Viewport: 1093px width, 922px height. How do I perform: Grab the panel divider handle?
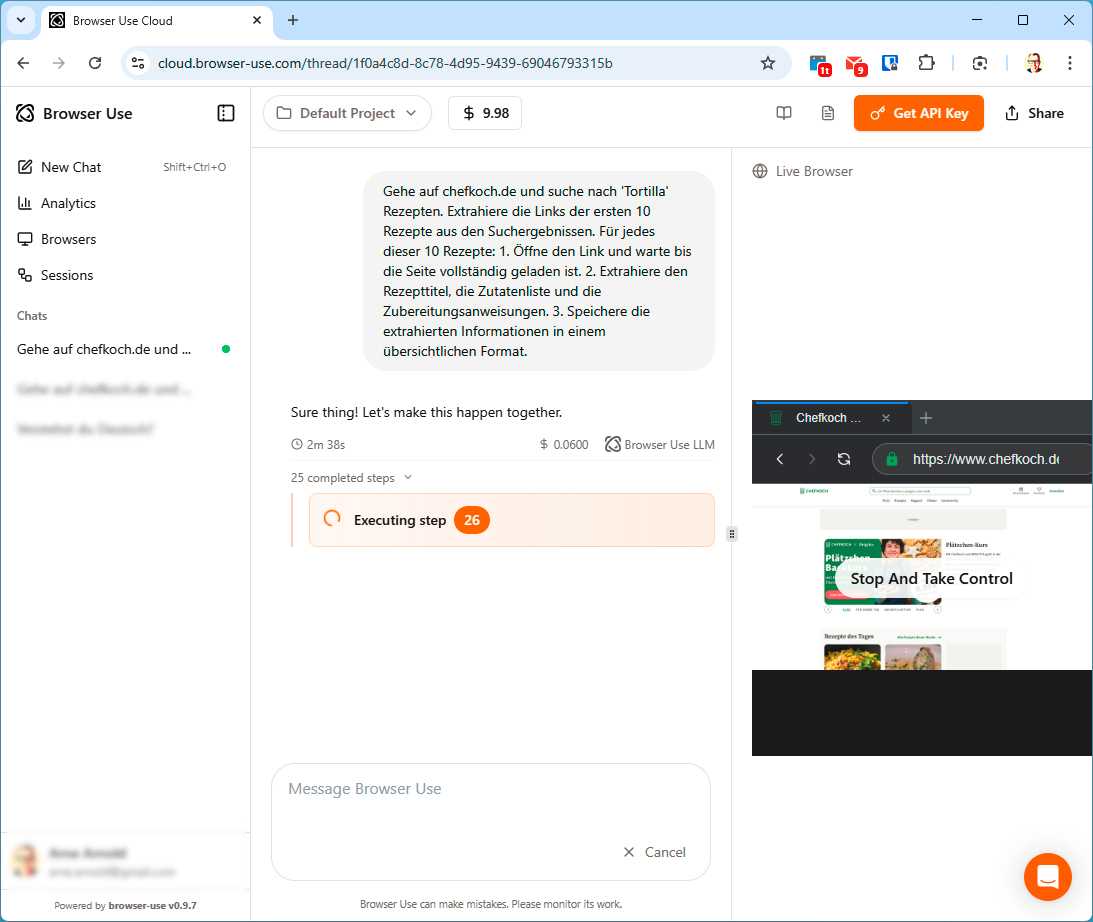(731, 535)
